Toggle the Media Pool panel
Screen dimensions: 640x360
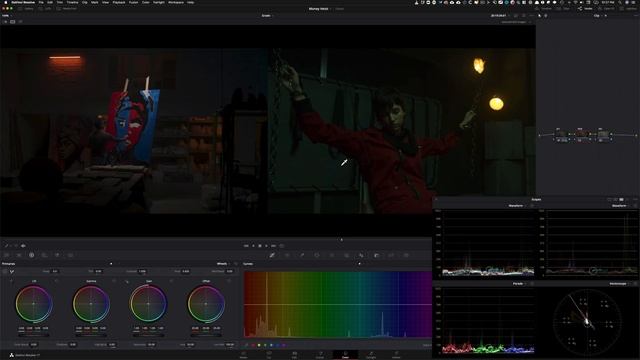66,9
